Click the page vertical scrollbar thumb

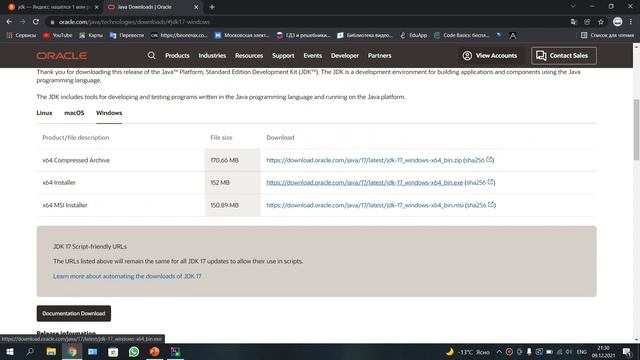pos(636,129)
